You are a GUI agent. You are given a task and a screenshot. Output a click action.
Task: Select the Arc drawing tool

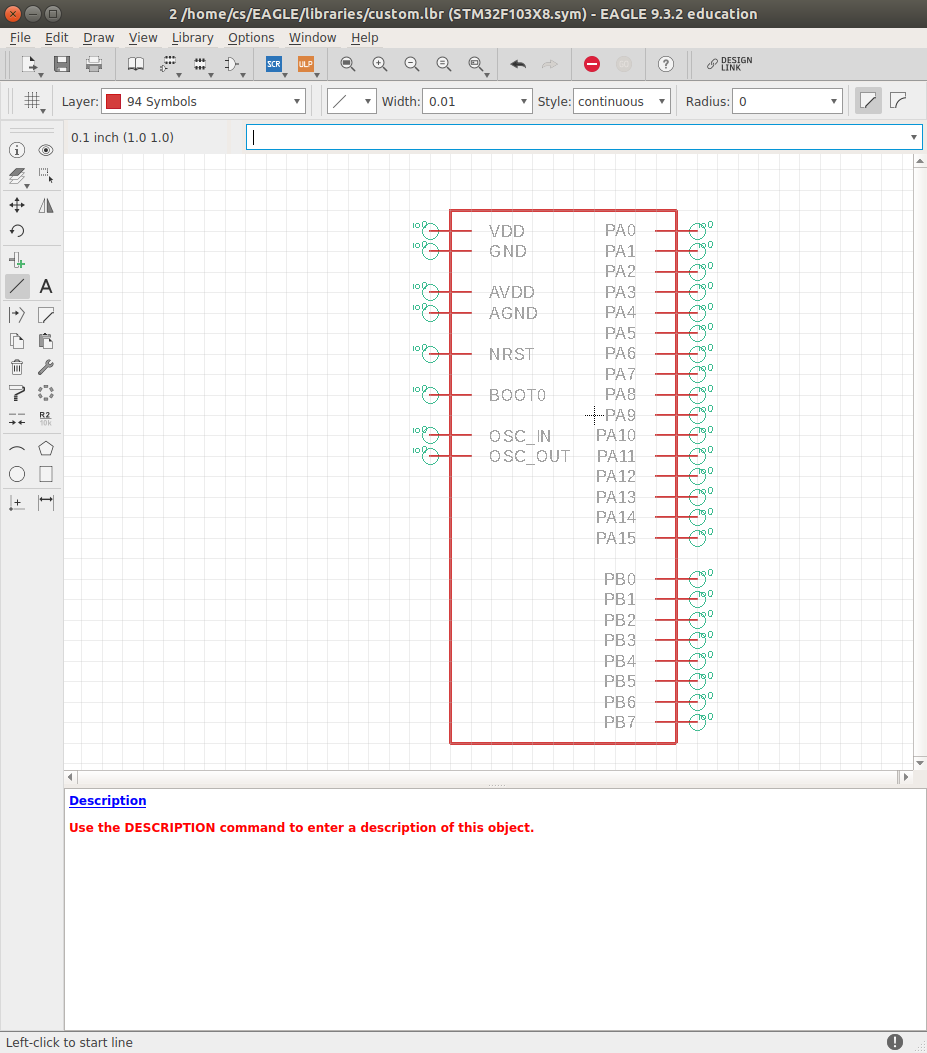pyautogui.click(x=17, y=448)
